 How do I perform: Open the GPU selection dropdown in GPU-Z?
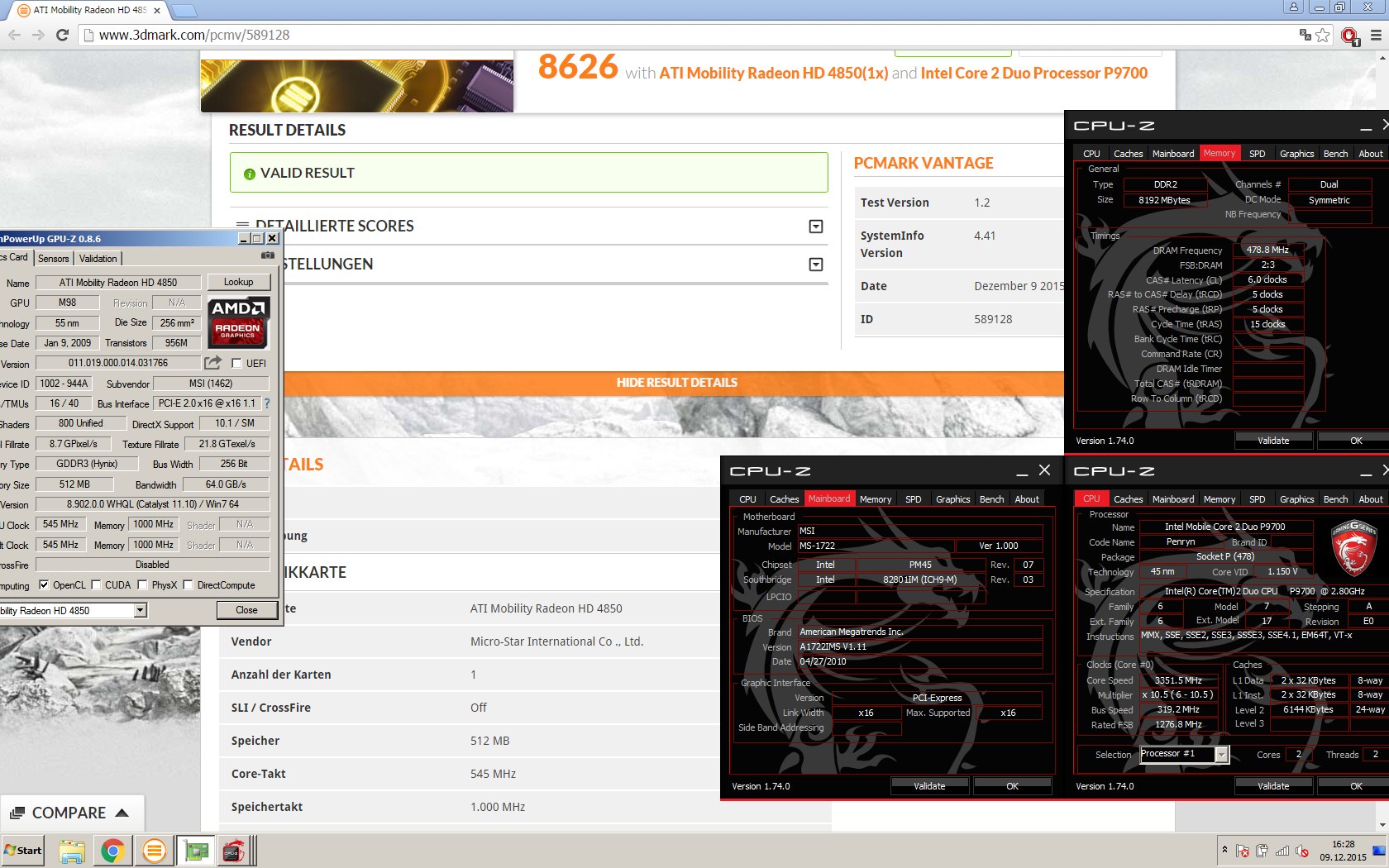141,610
